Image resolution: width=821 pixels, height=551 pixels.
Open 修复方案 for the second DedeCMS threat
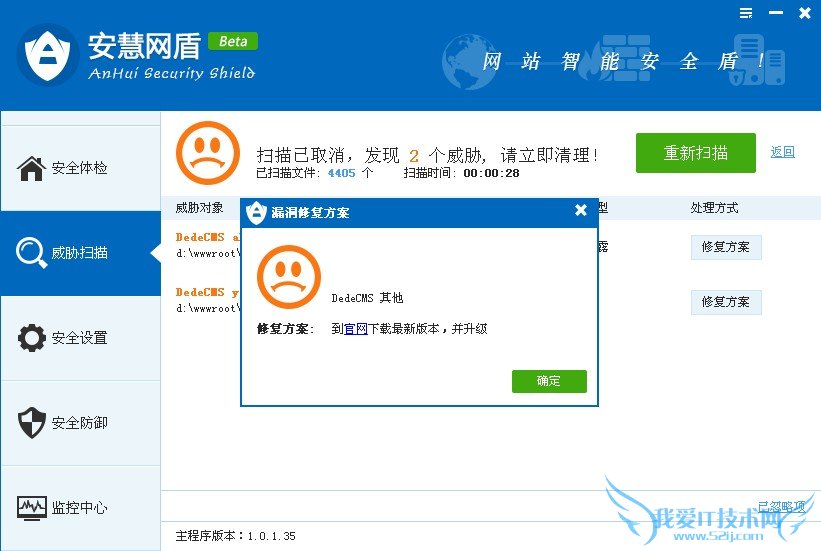(726, 302)
